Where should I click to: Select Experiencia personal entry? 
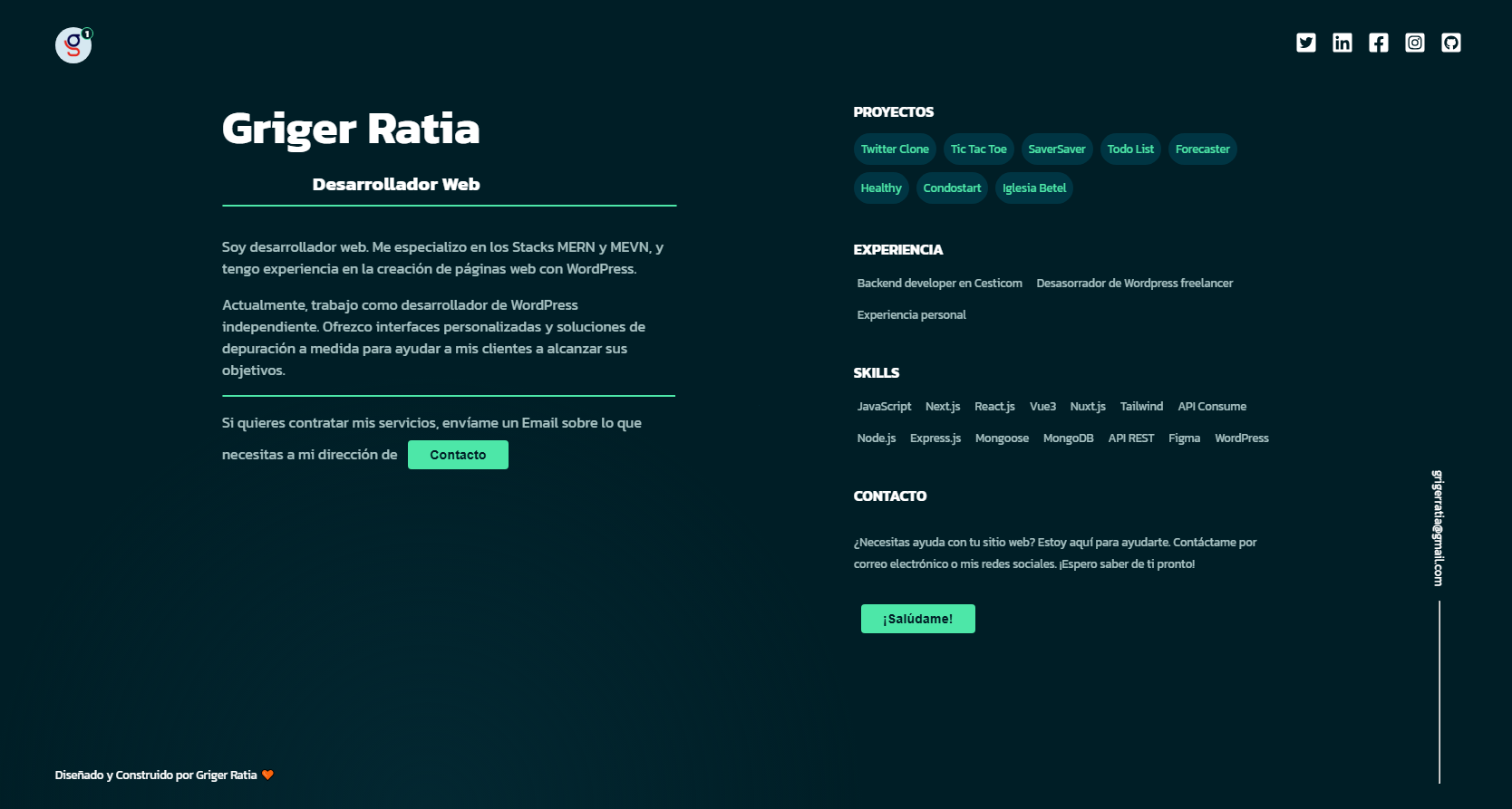coord(911,315)
